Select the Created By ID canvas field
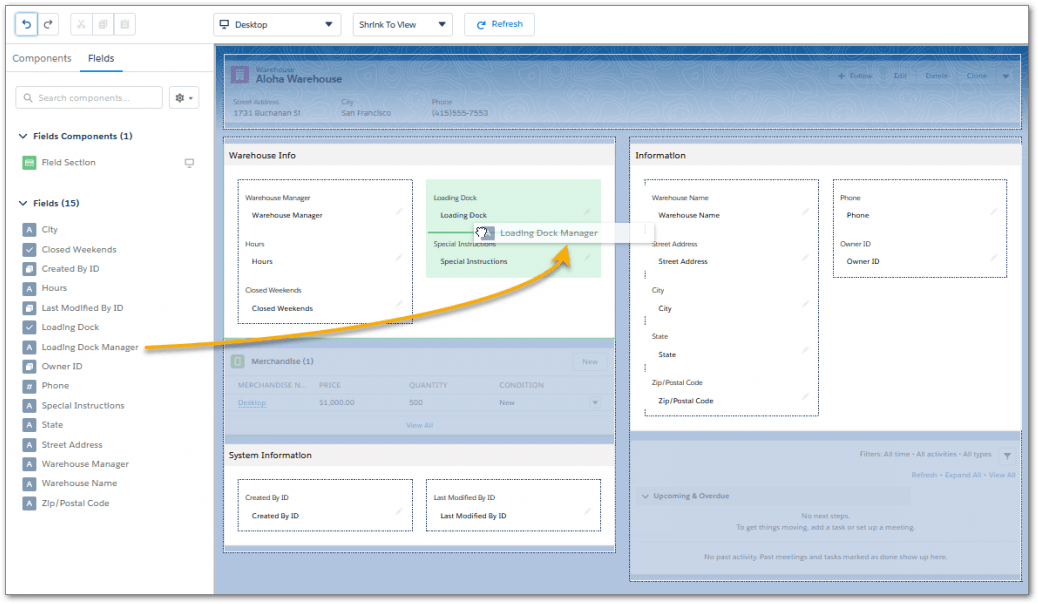1038x604 pixels. click(324, 507)
